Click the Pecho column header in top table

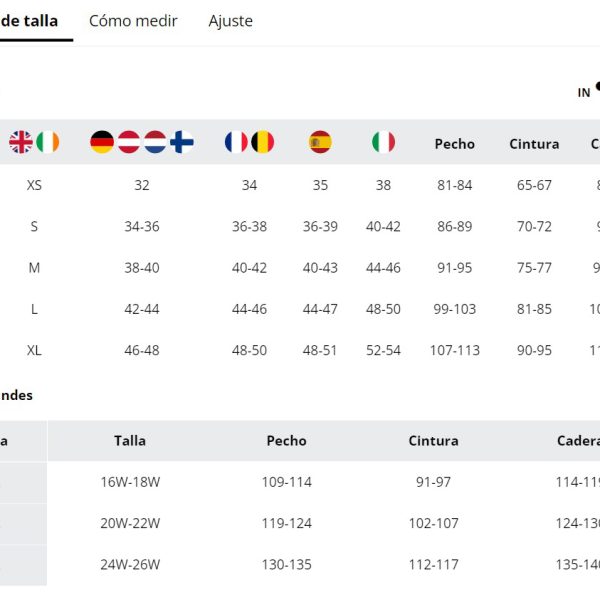pos(455,144)
